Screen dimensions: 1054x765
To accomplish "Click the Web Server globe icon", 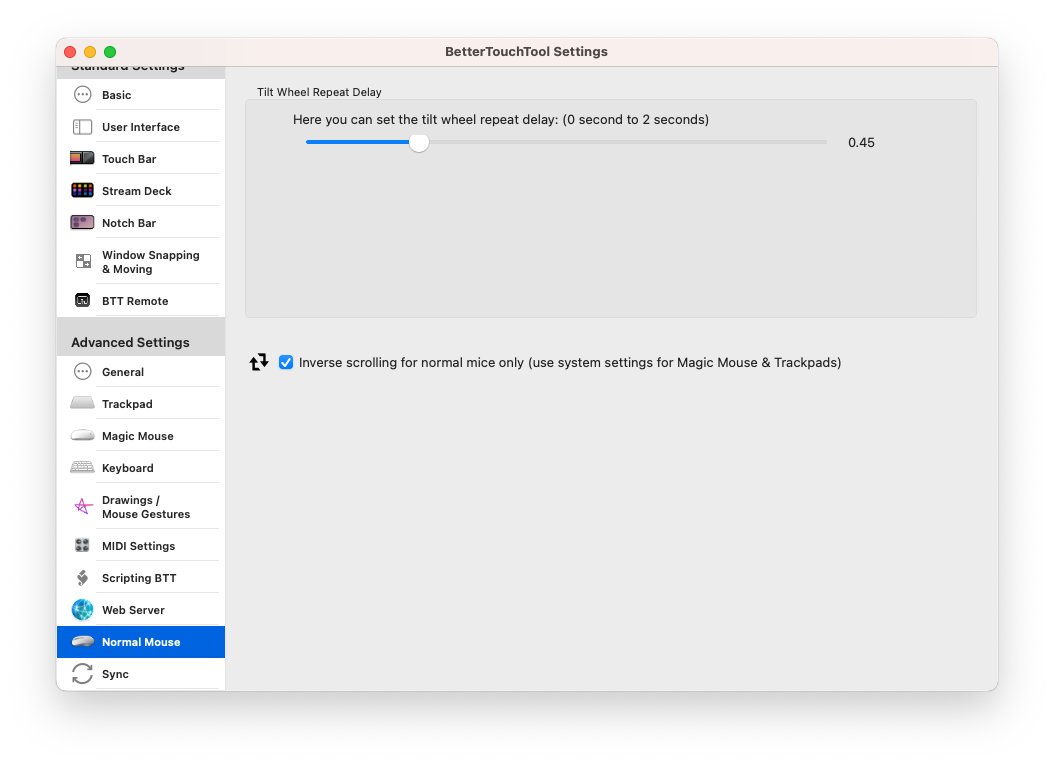I will [83, 610].
